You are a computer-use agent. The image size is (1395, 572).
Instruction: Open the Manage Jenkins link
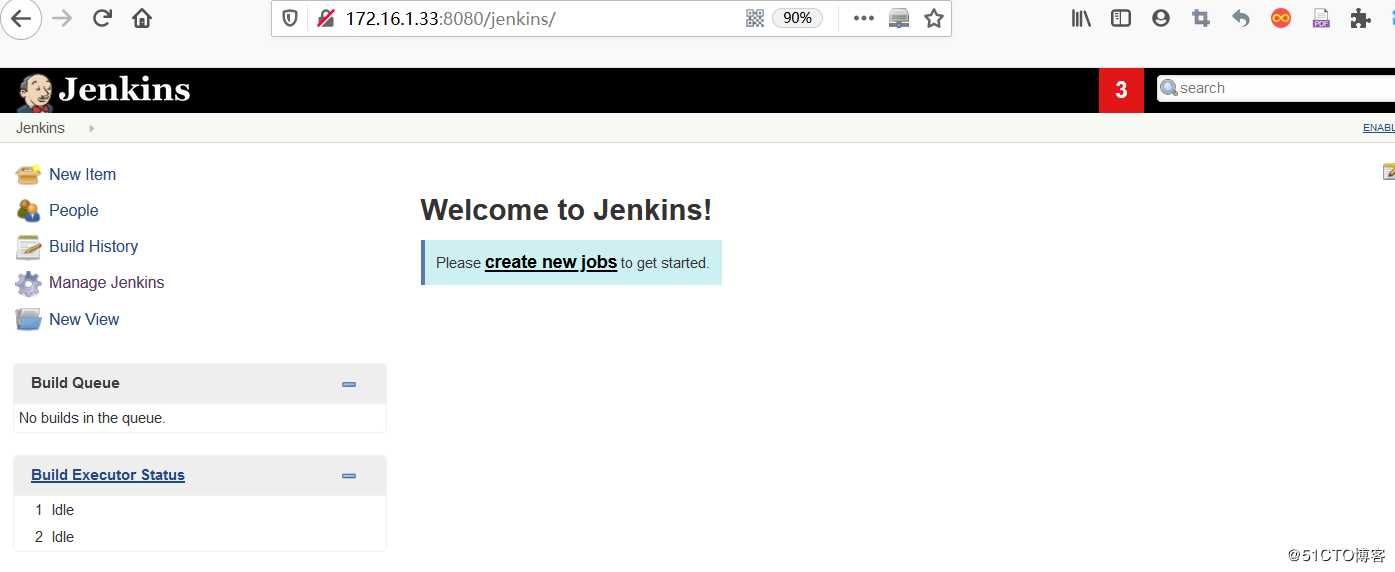coord(106,282)
